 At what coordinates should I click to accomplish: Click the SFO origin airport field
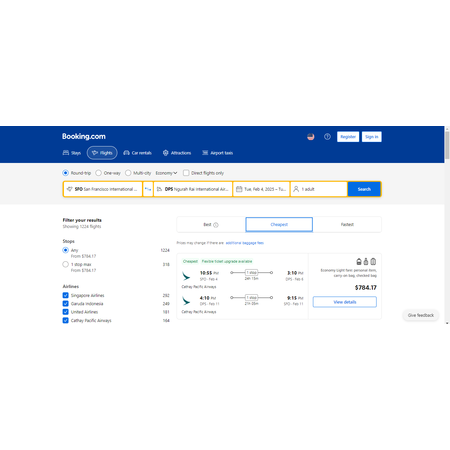click(103, 189)
